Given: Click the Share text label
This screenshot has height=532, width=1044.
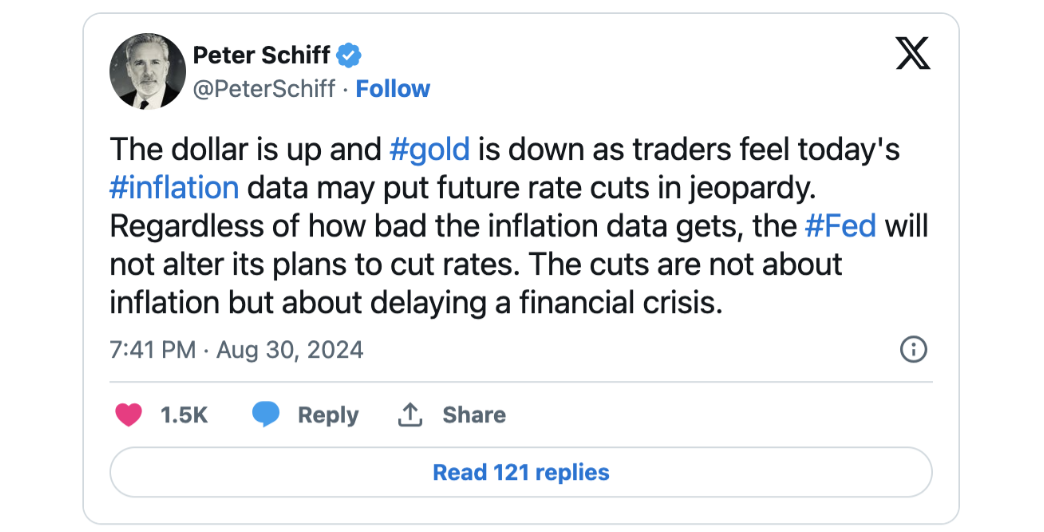Looking at the screenshot, I should click(x=474, y=415).
